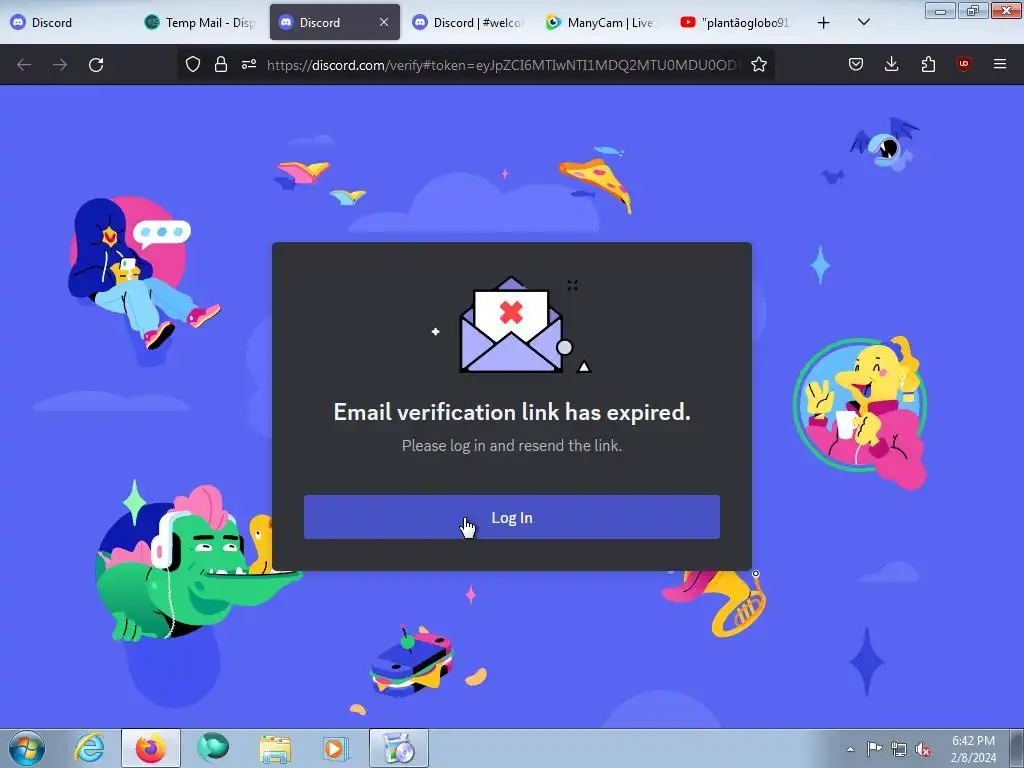Screen dimensions: 1024x768
Task: Reload the current page
Action: pos(96,64)
